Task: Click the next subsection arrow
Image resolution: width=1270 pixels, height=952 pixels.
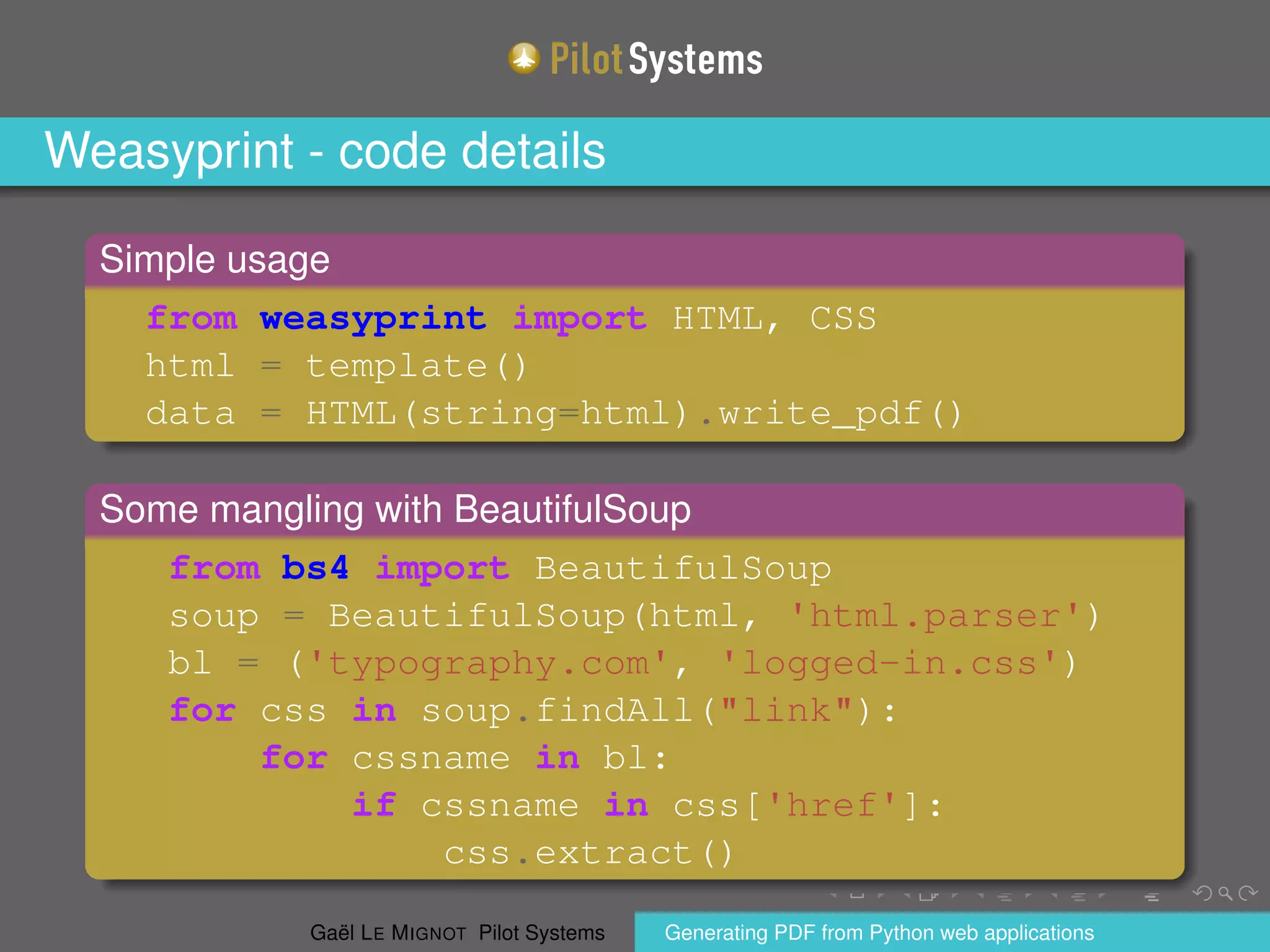Action: coord(1028,896)
